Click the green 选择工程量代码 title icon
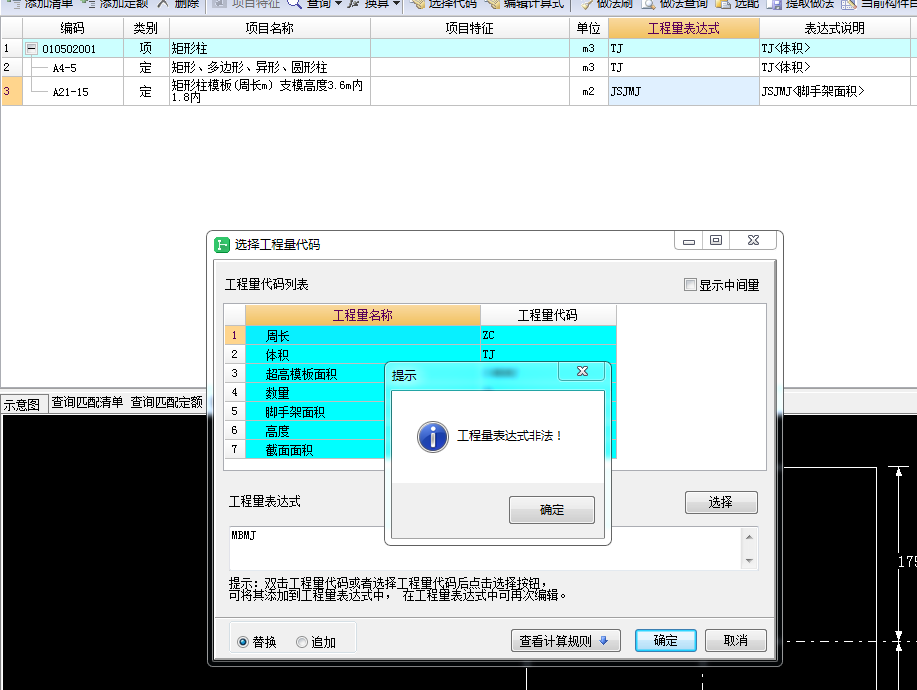This screenshot has height=690, width=917. [222, 244]
